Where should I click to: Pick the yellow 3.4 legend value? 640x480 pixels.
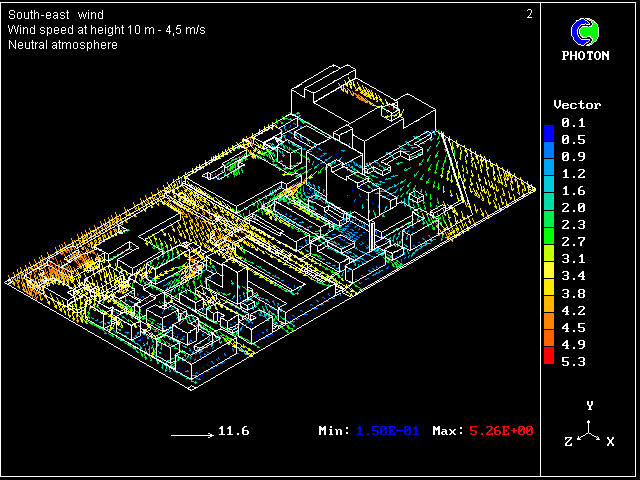pos(574,275)
